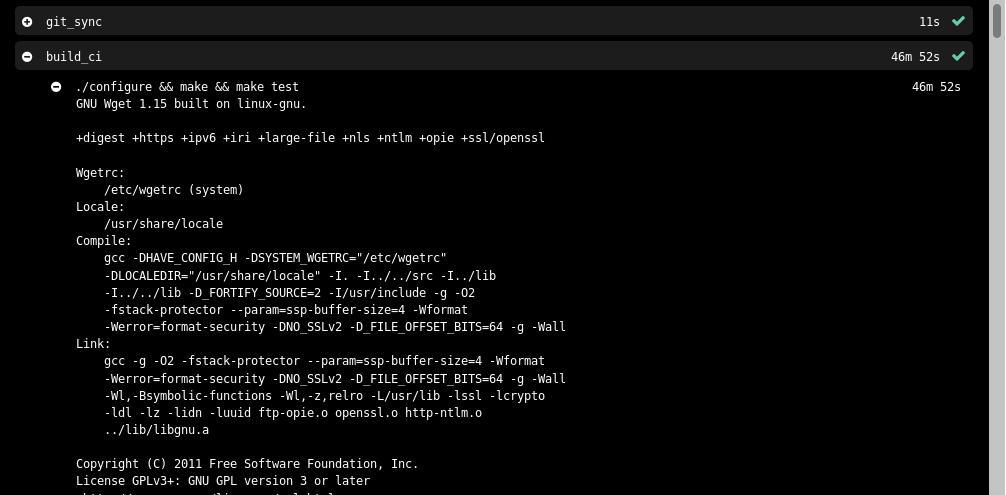1006x495 pixels.
Task: Click the green success checkmark for build_ci
Action: point(959,56)
